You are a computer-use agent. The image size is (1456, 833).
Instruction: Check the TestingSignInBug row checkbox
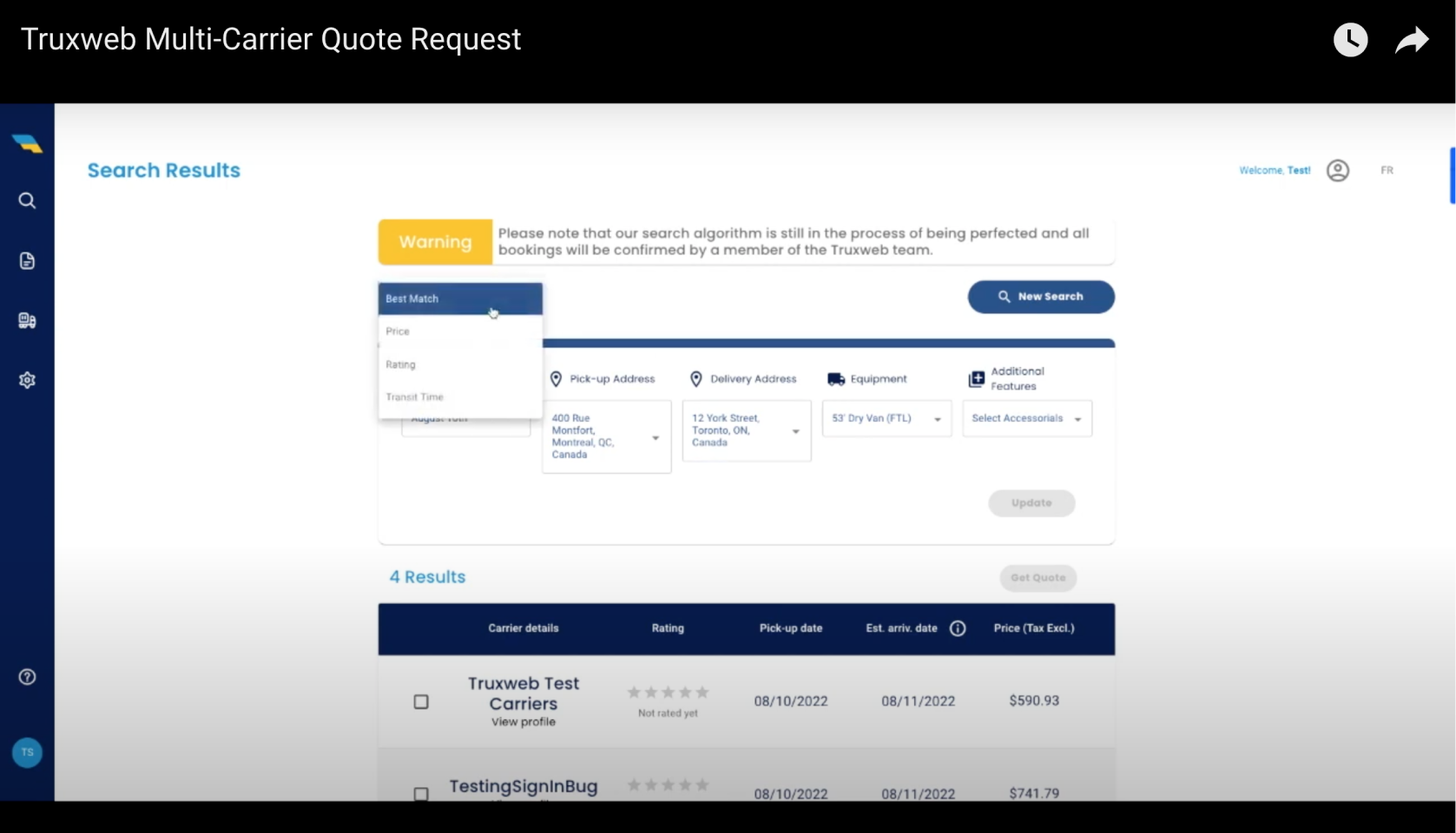coord(421,793)
